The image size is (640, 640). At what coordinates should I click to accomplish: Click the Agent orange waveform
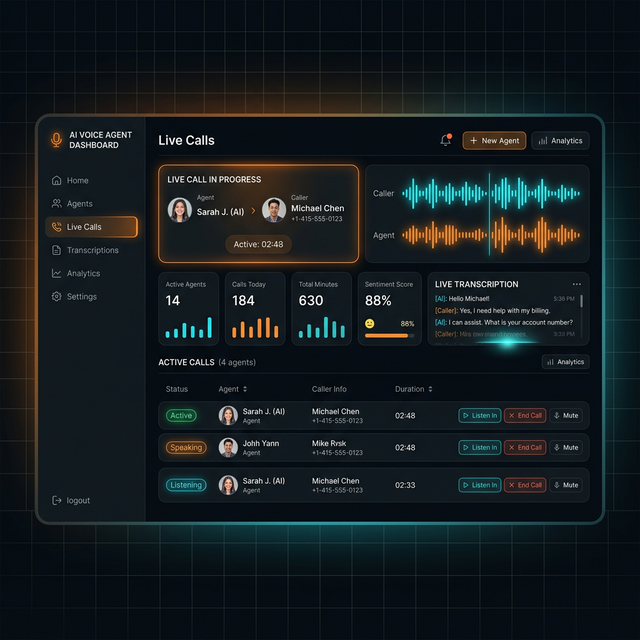(x=491, y=235)
